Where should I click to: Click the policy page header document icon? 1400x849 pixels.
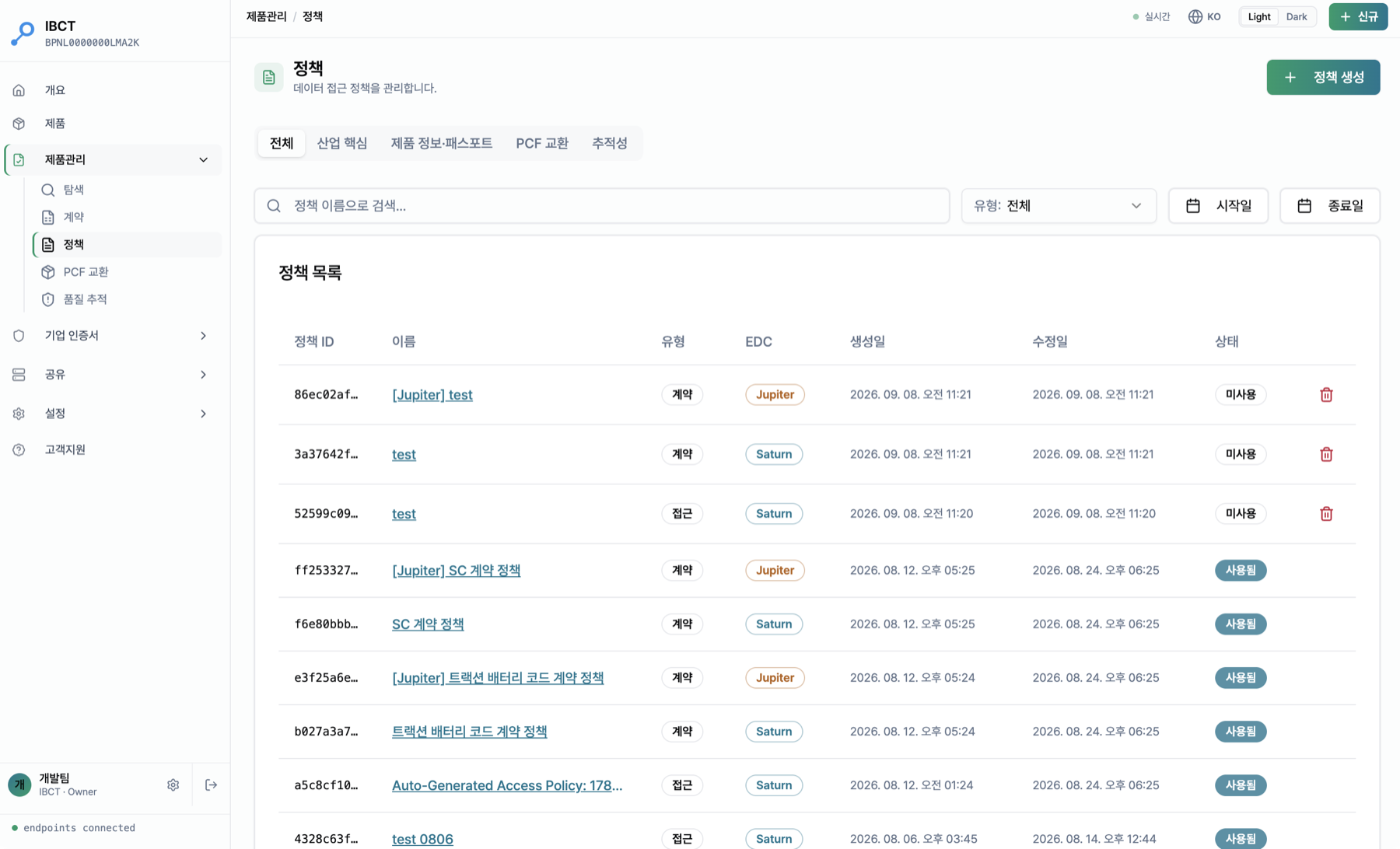pos(269,78)
